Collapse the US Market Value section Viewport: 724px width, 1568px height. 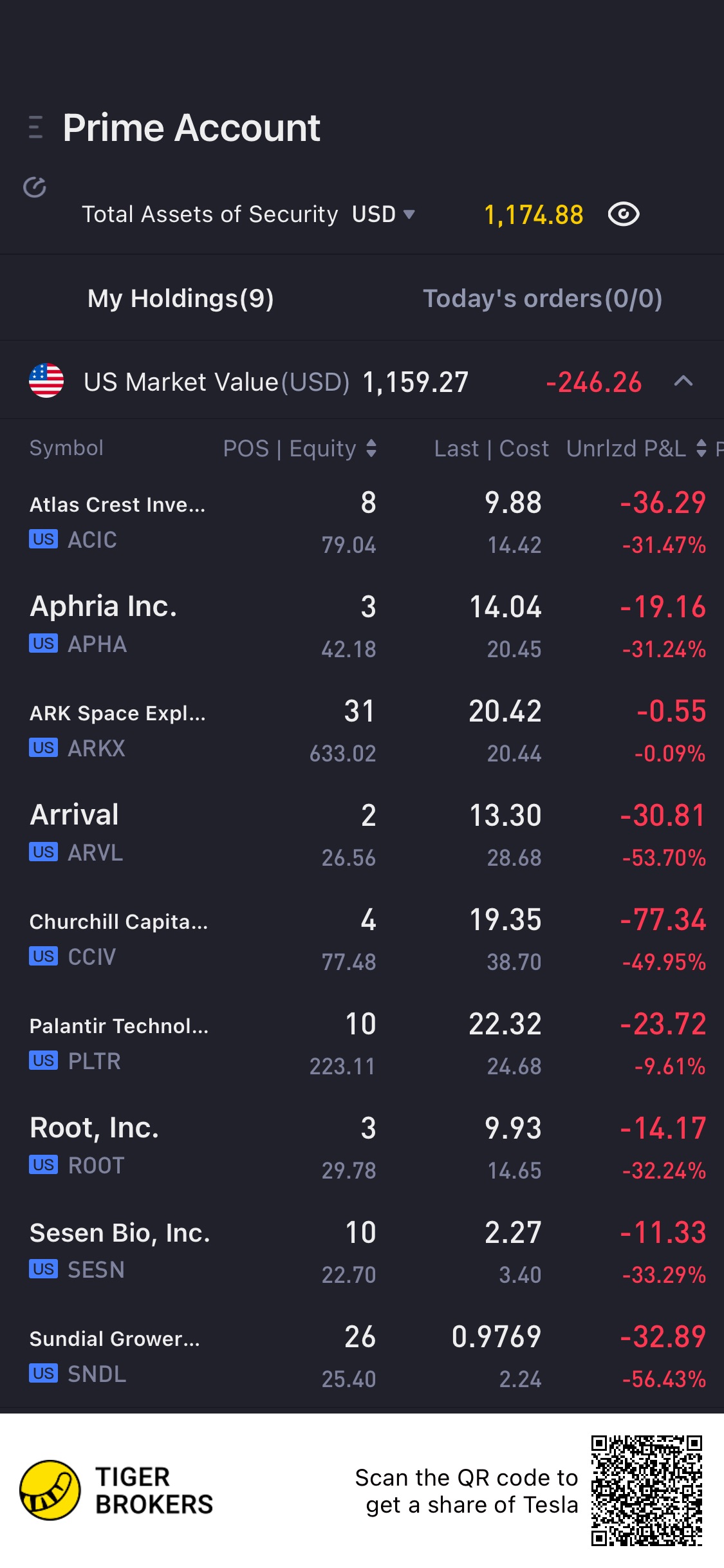coord(683,382)
